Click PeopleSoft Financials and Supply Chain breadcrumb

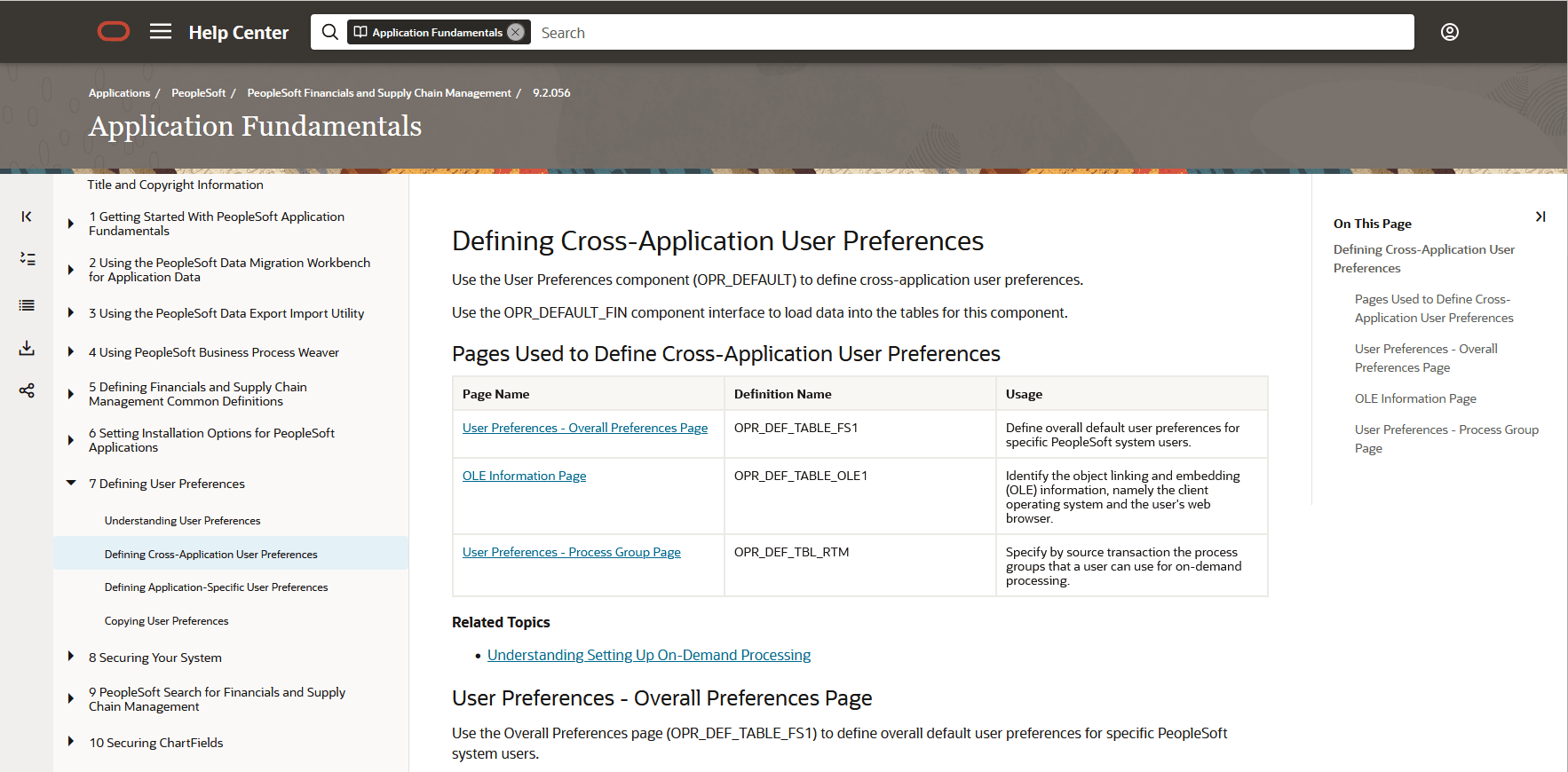tap(379, 93)
